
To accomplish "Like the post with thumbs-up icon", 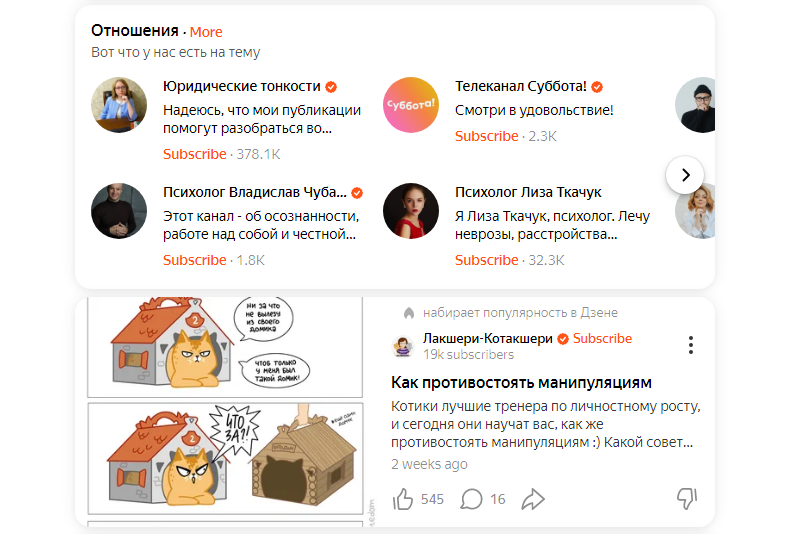I will coord(403,499).
